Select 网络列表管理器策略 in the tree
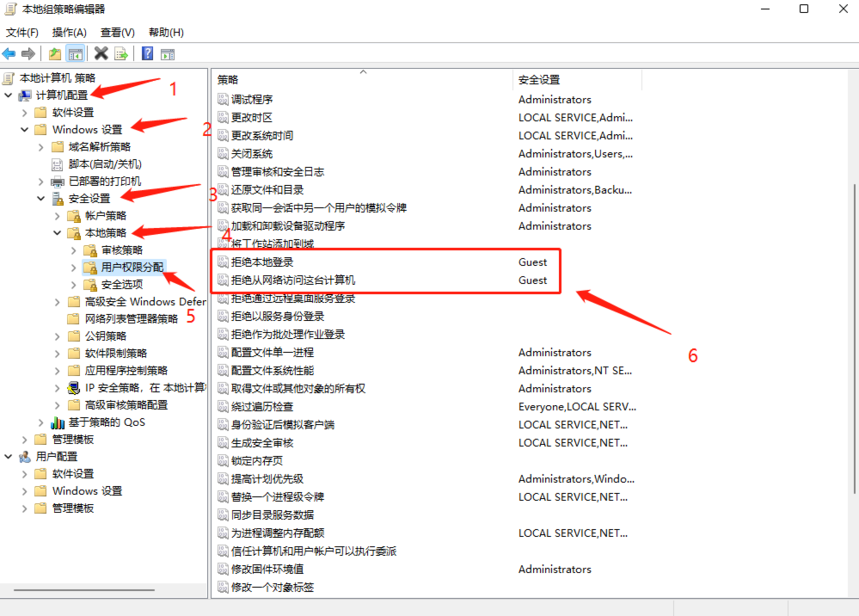 (x=131, y=319)
